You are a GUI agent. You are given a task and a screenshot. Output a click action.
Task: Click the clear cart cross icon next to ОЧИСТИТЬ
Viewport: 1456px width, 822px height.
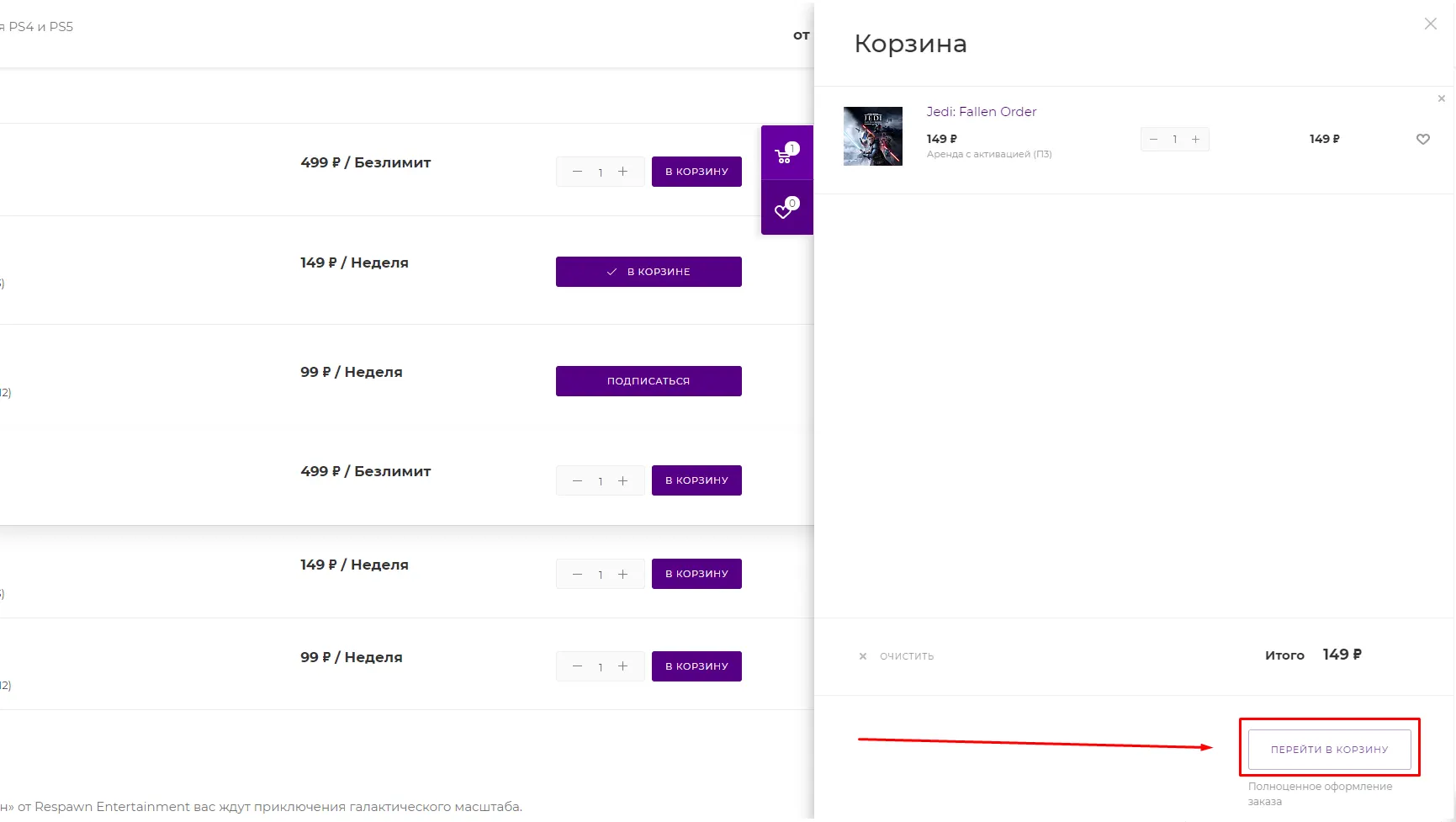[x=863, y=656]
